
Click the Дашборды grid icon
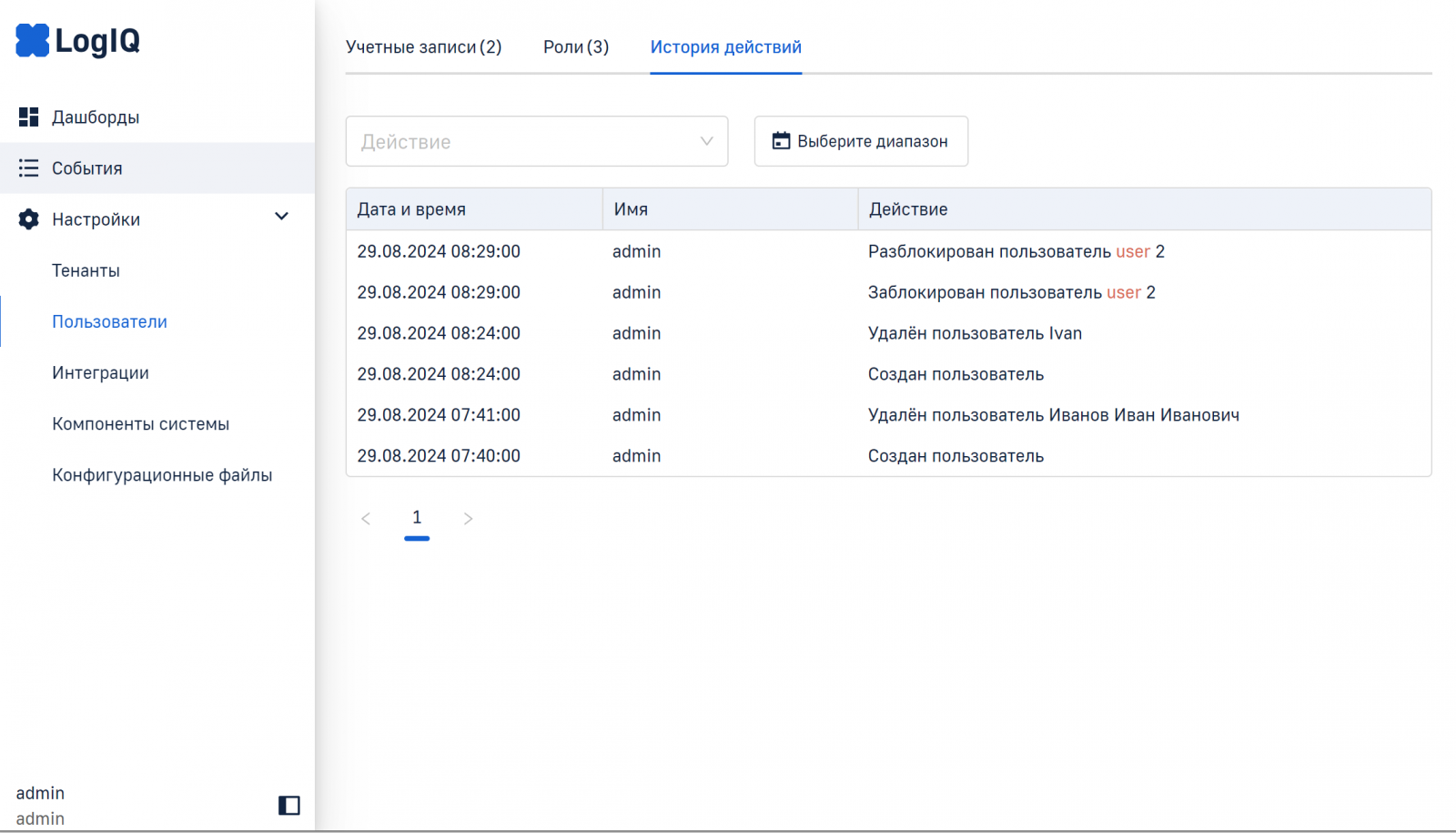(29, 117)
